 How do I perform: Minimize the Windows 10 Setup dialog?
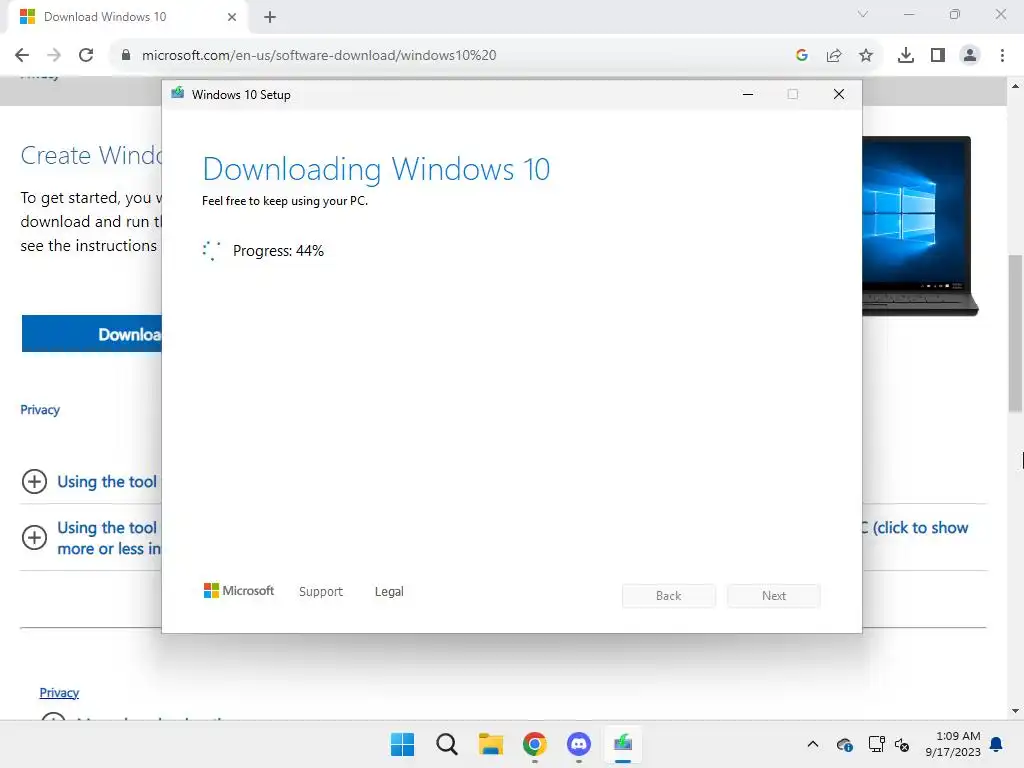click(x=748, y=94)
